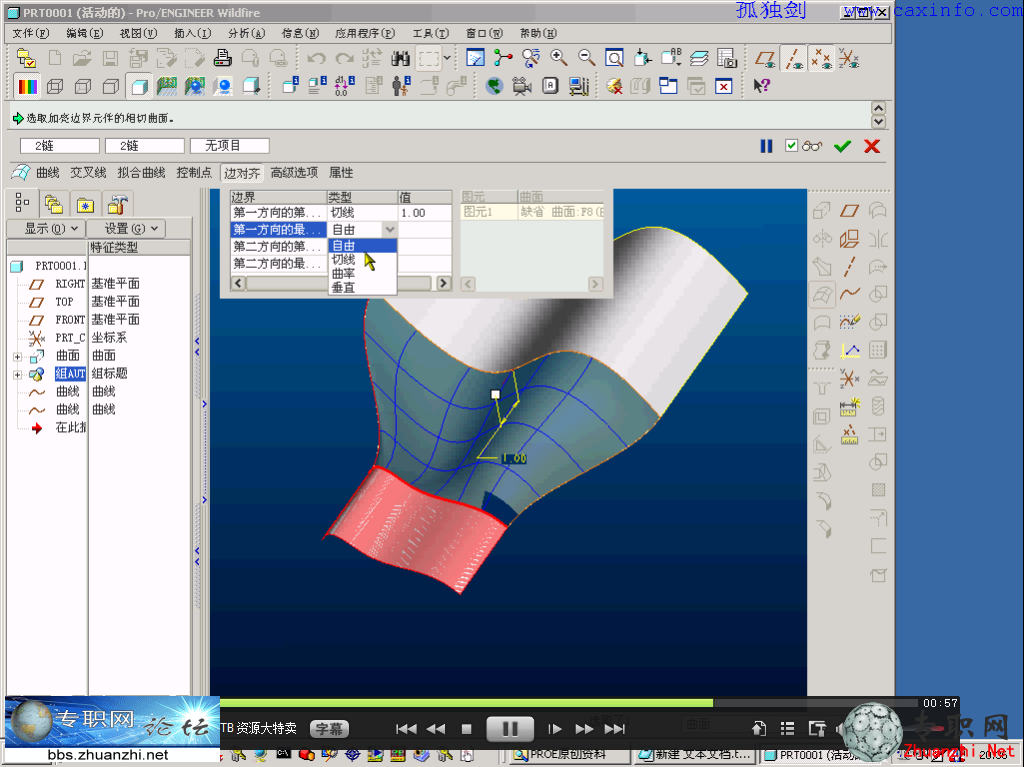Accept the feature with green check
1024x767 pixels.
[842, 146]
